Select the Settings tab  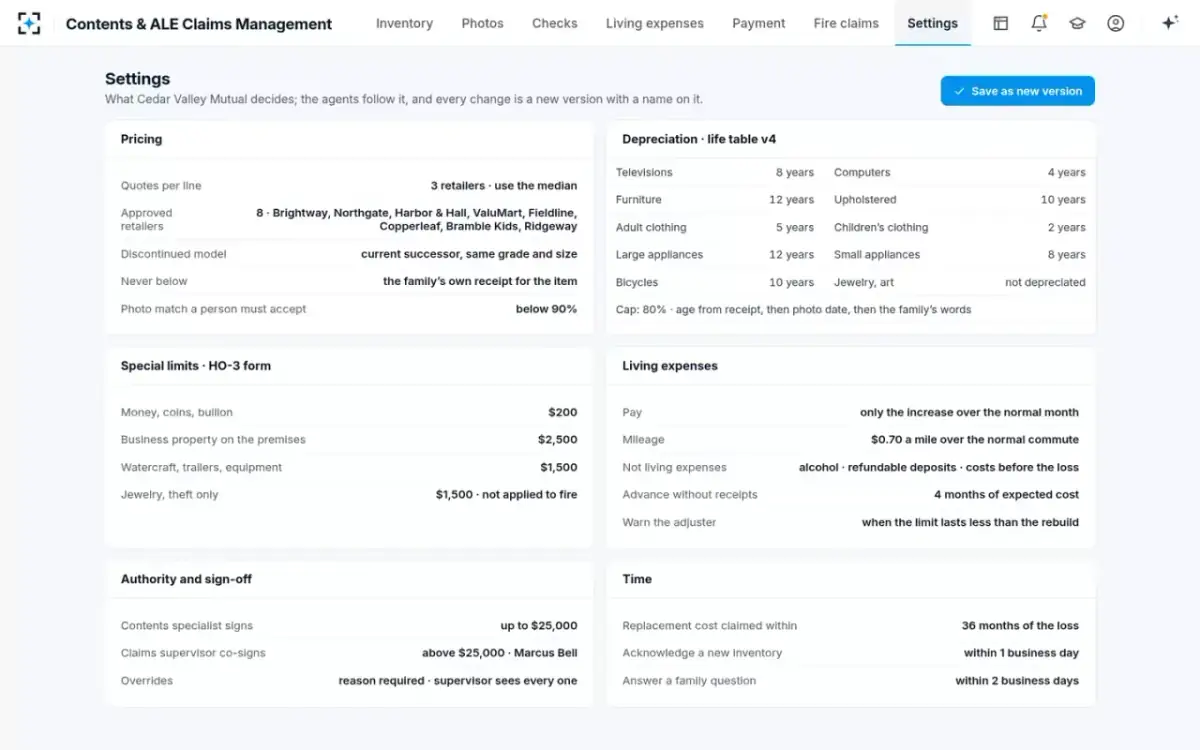933,23
